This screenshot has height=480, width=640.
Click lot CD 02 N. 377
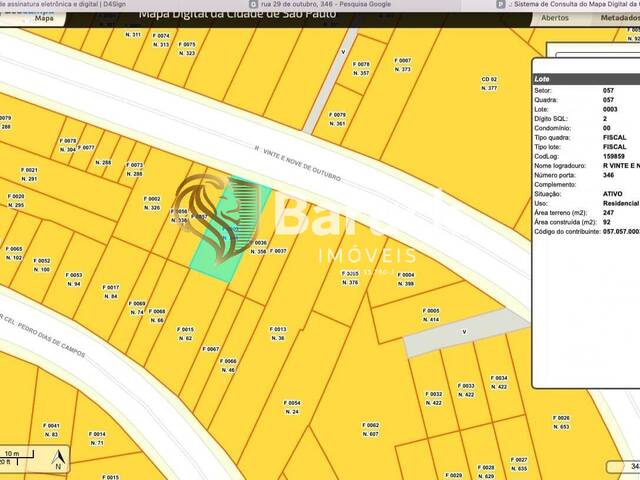489,83
